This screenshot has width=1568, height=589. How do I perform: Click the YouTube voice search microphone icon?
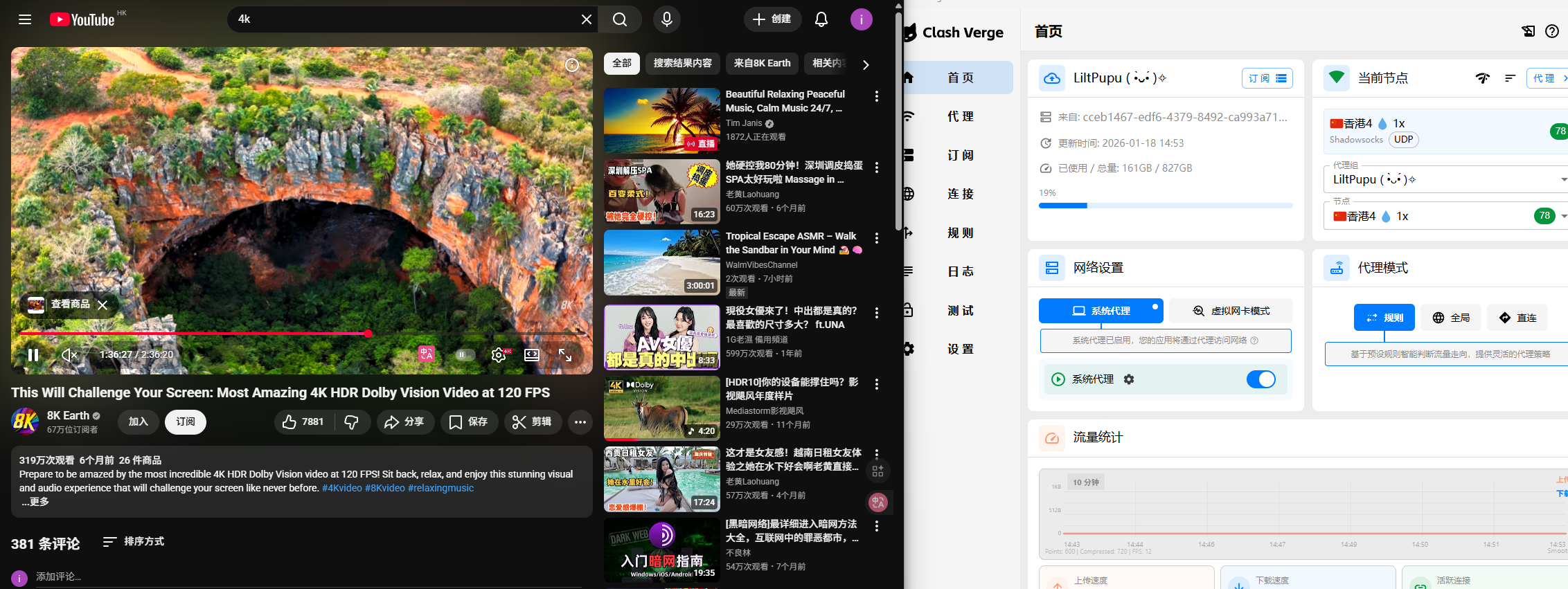point(666,19)
